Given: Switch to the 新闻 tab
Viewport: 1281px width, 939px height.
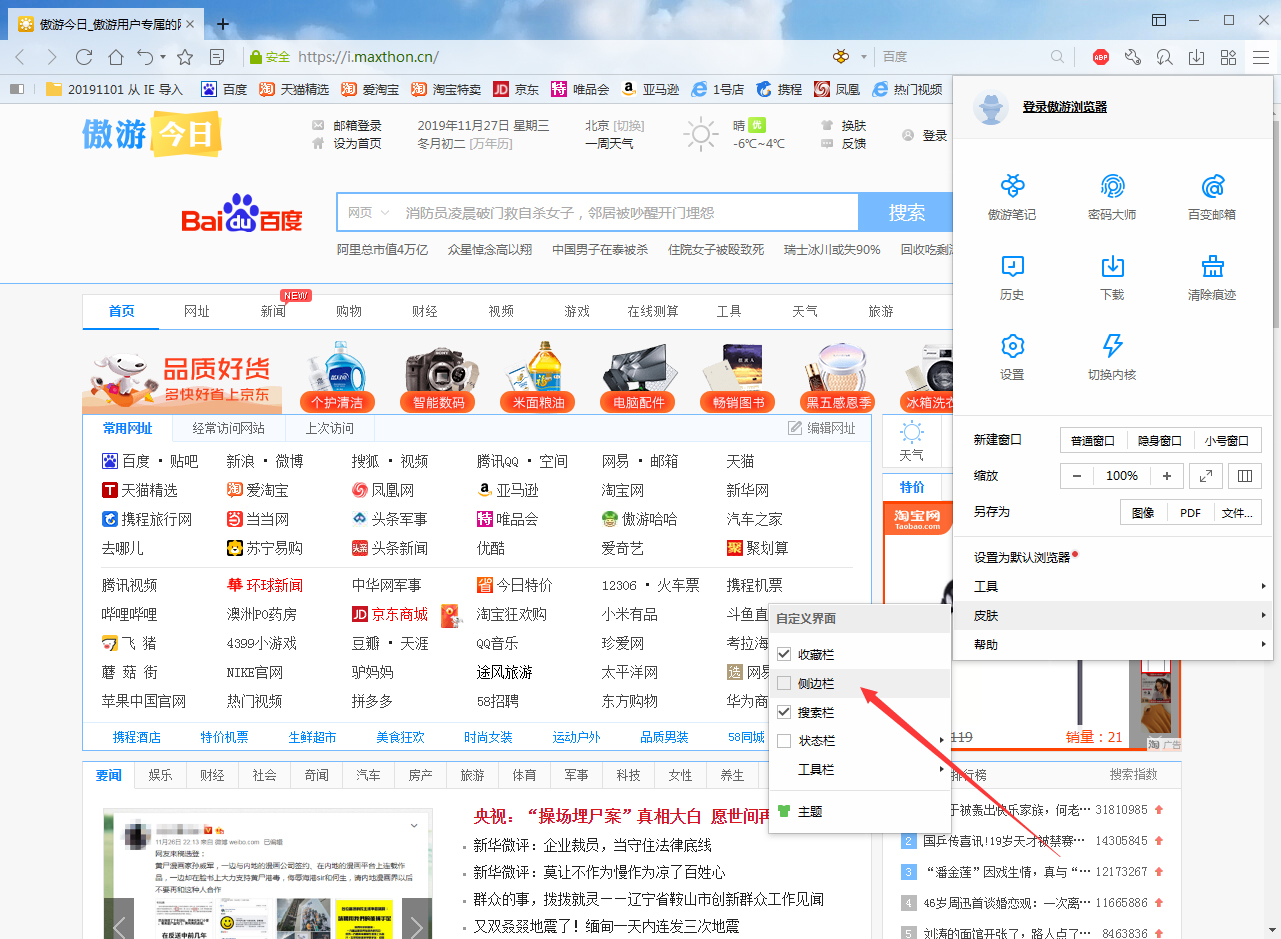Looking at the screenshot, I should (273, 311).
